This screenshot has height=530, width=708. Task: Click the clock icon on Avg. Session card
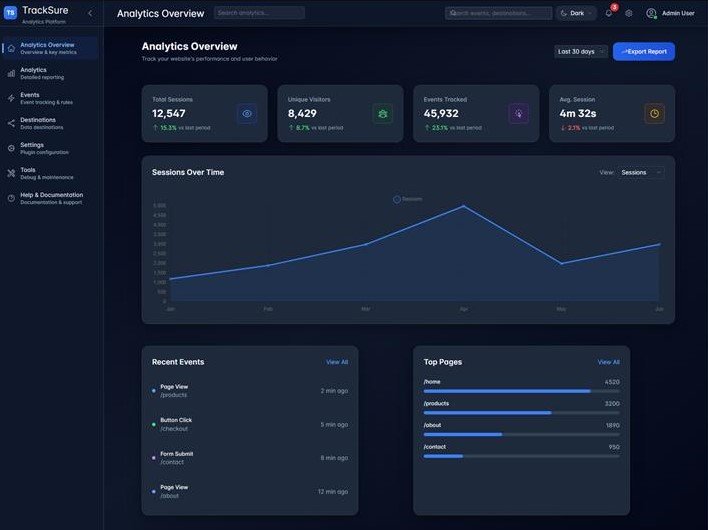click(654, 114)
